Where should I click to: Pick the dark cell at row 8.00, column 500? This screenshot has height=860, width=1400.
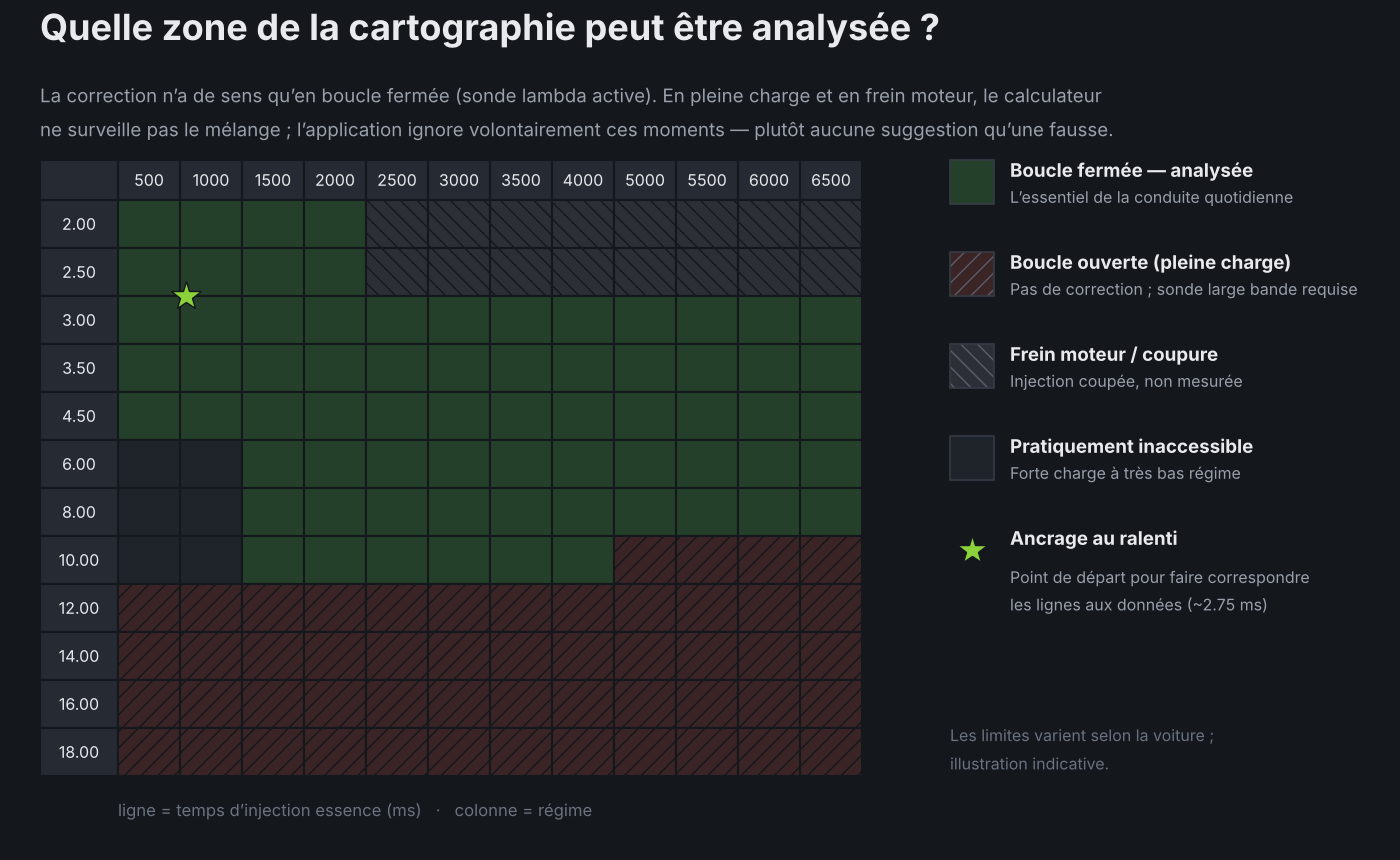tap(149, 512)
